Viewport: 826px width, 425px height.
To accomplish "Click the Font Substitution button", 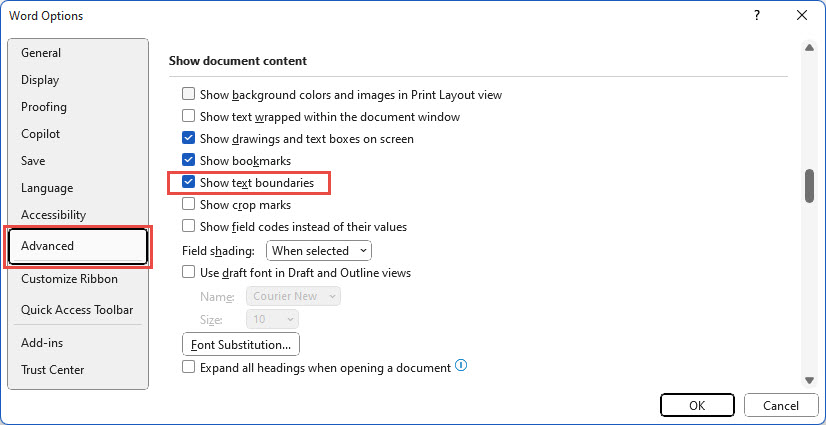I will point(241,345).
